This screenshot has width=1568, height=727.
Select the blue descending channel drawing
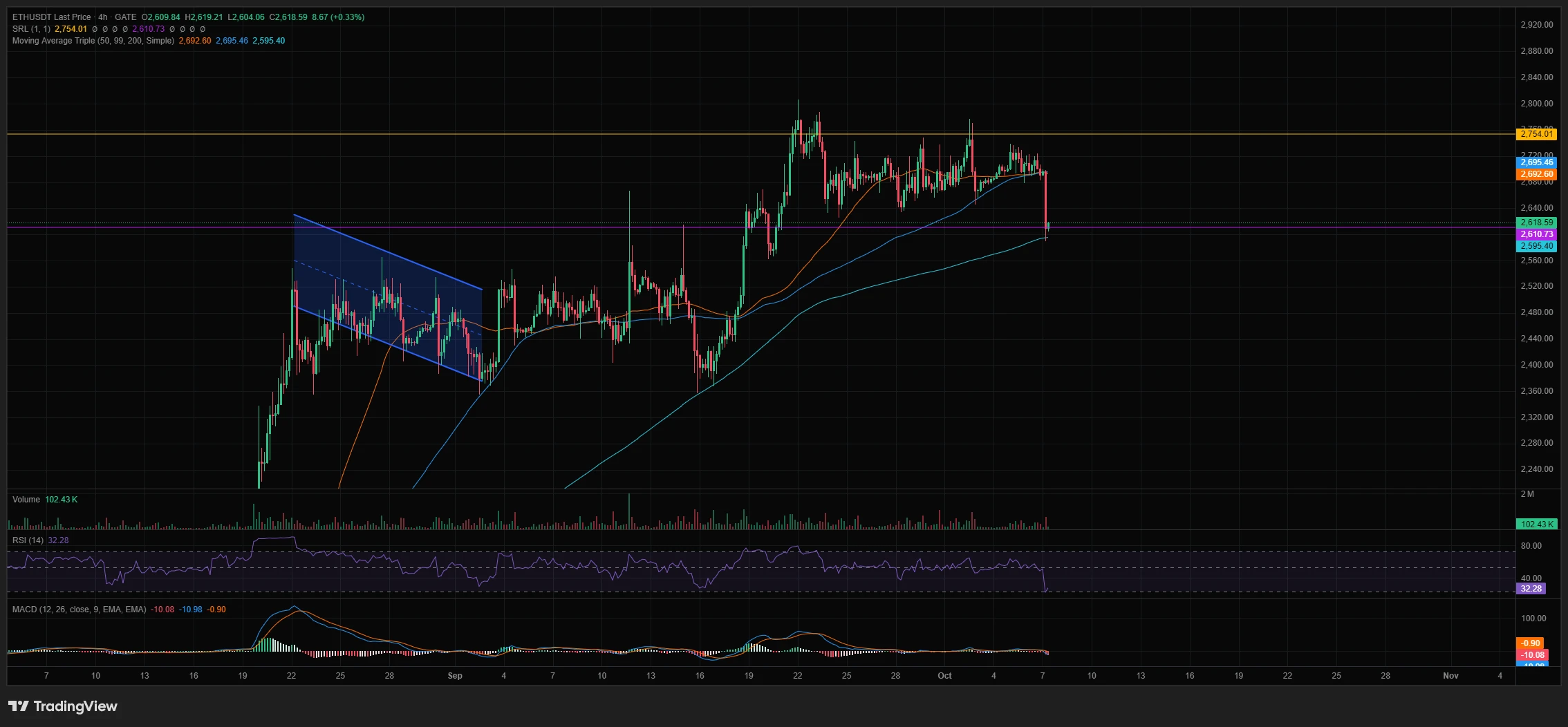coord(388,298)
